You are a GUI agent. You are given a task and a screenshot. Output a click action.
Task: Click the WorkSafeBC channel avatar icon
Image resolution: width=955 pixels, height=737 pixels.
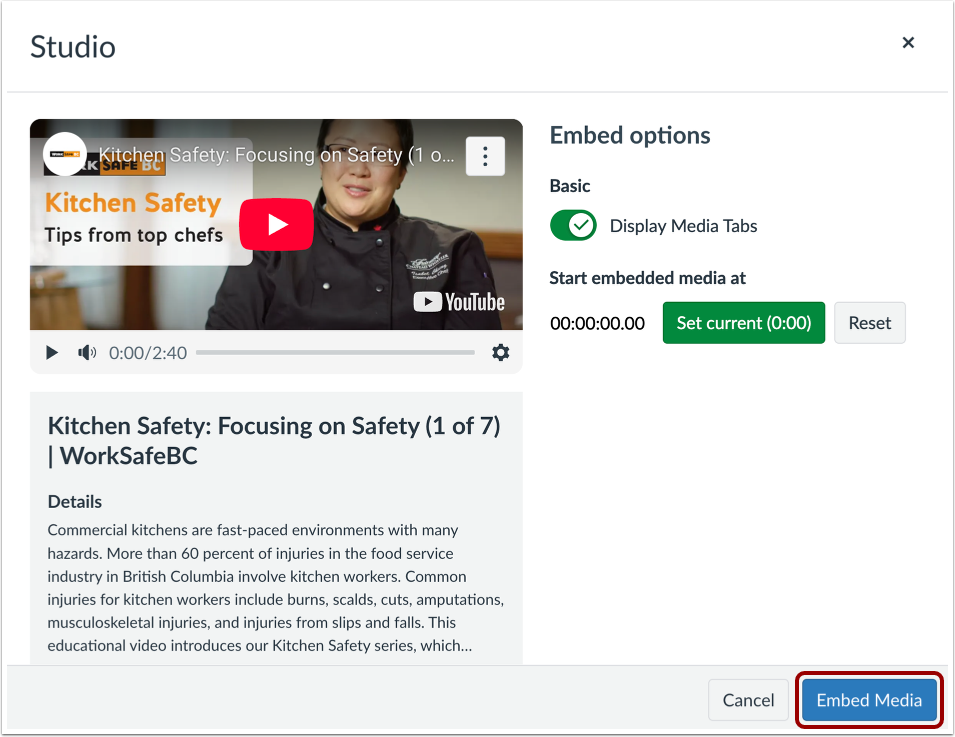coord(64,155)
